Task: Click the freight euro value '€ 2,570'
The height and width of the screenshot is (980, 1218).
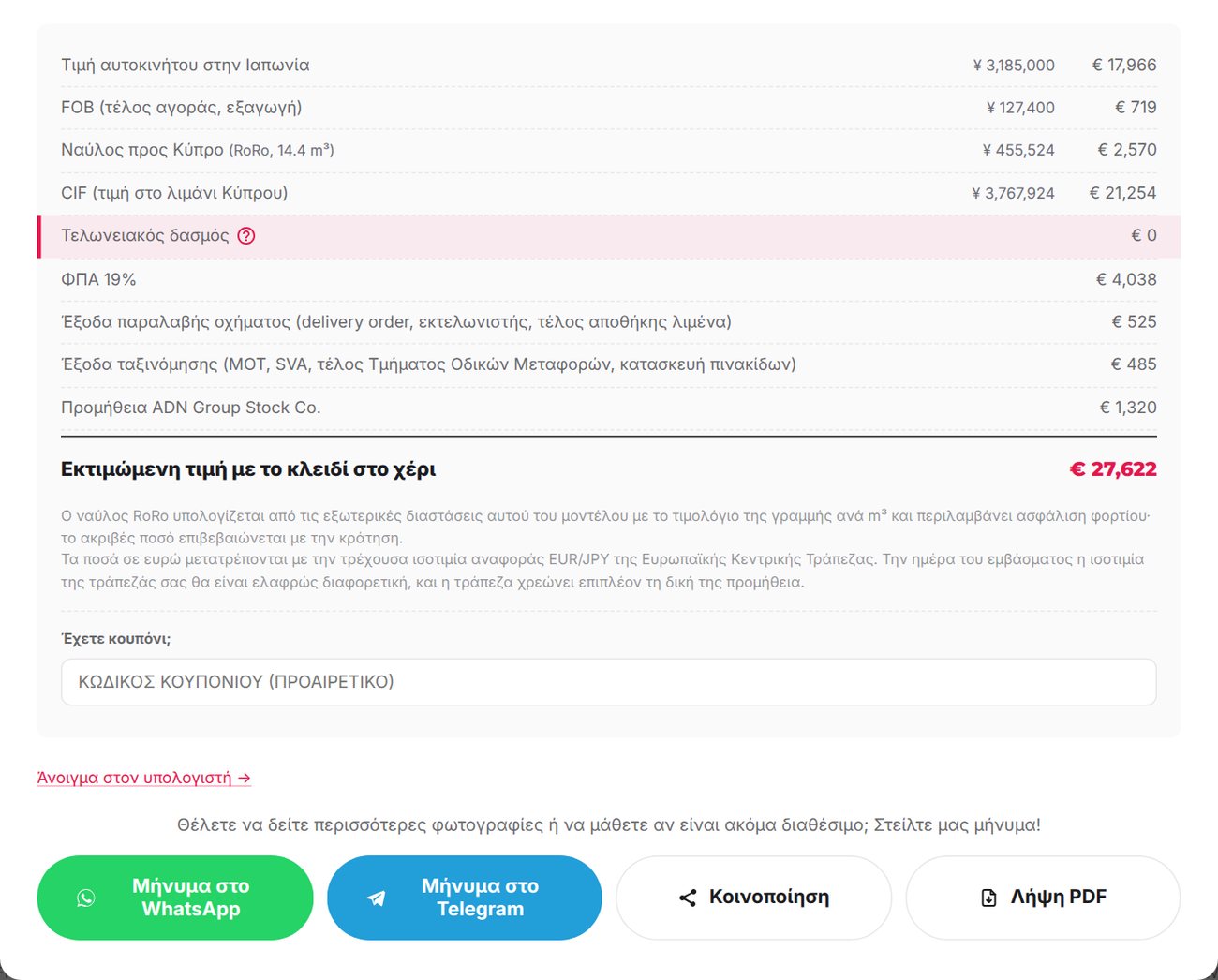Action: point(1127,150)
